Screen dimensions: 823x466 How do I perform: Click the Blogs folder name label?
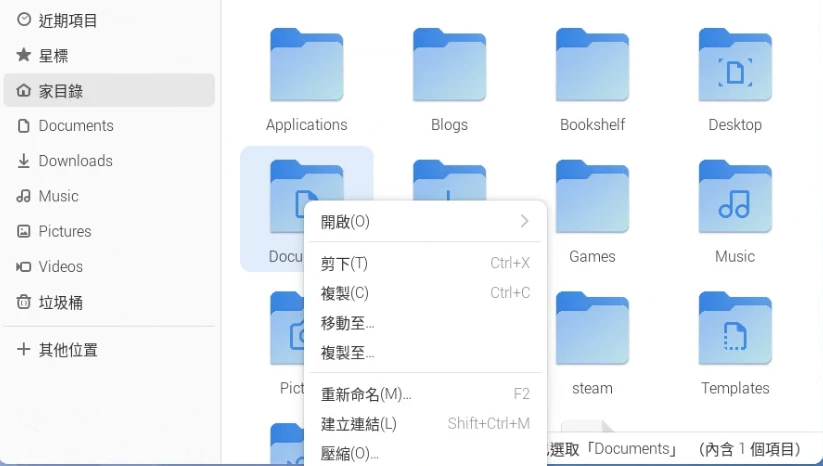point(449,125)
